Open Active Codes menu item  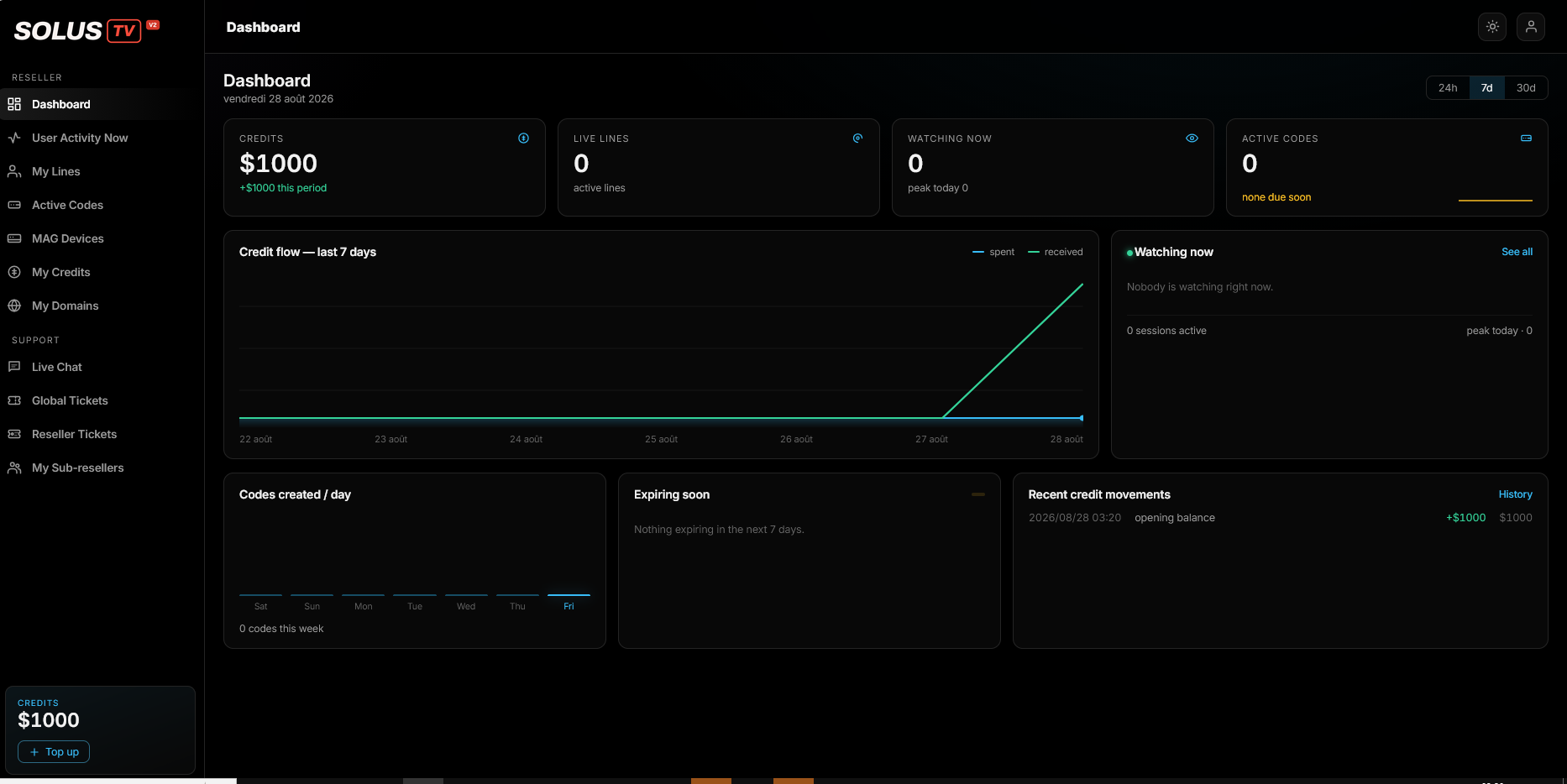pos(67,205)
